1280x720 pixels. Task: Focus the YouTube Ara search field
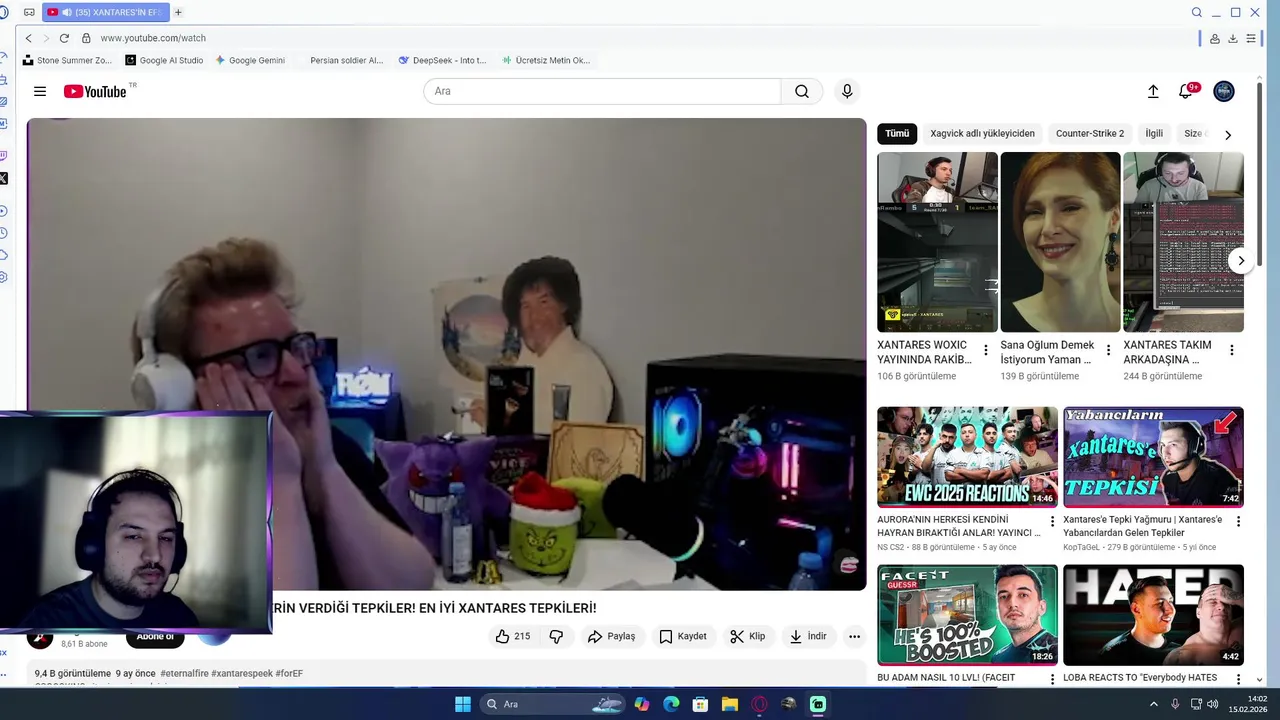(602, 91)
